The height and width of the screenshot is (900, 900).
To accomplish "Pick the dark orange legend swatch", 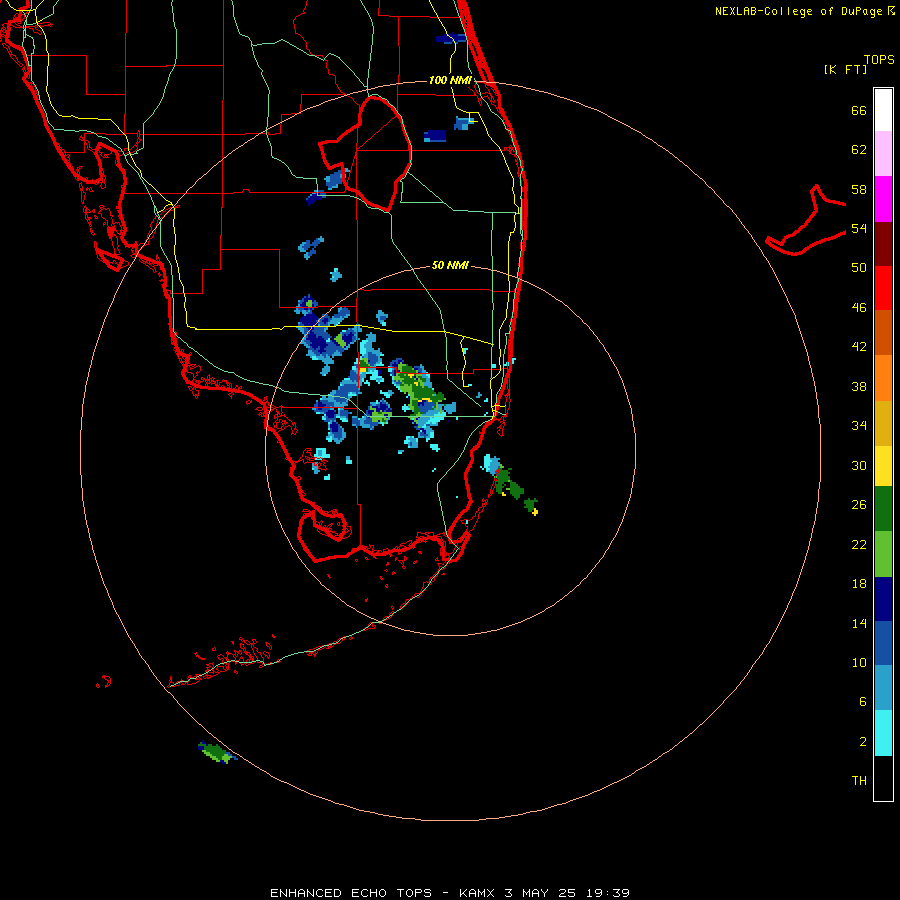I will click(x=883, y=333).
